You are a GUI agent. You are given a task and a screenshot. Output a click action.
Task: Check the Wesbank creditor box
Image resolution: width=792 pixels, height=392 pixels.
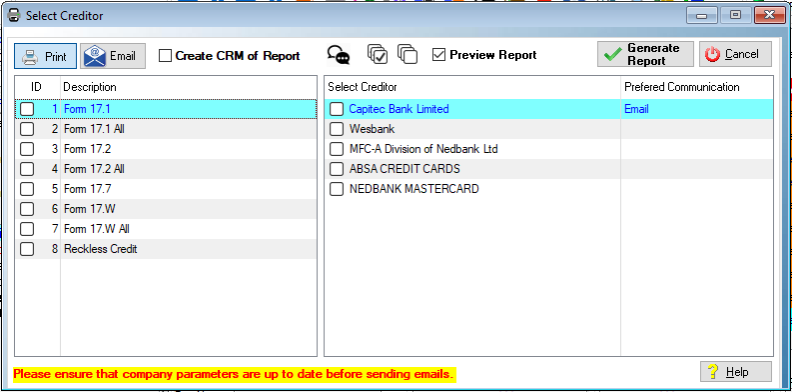tap(336, 129)
